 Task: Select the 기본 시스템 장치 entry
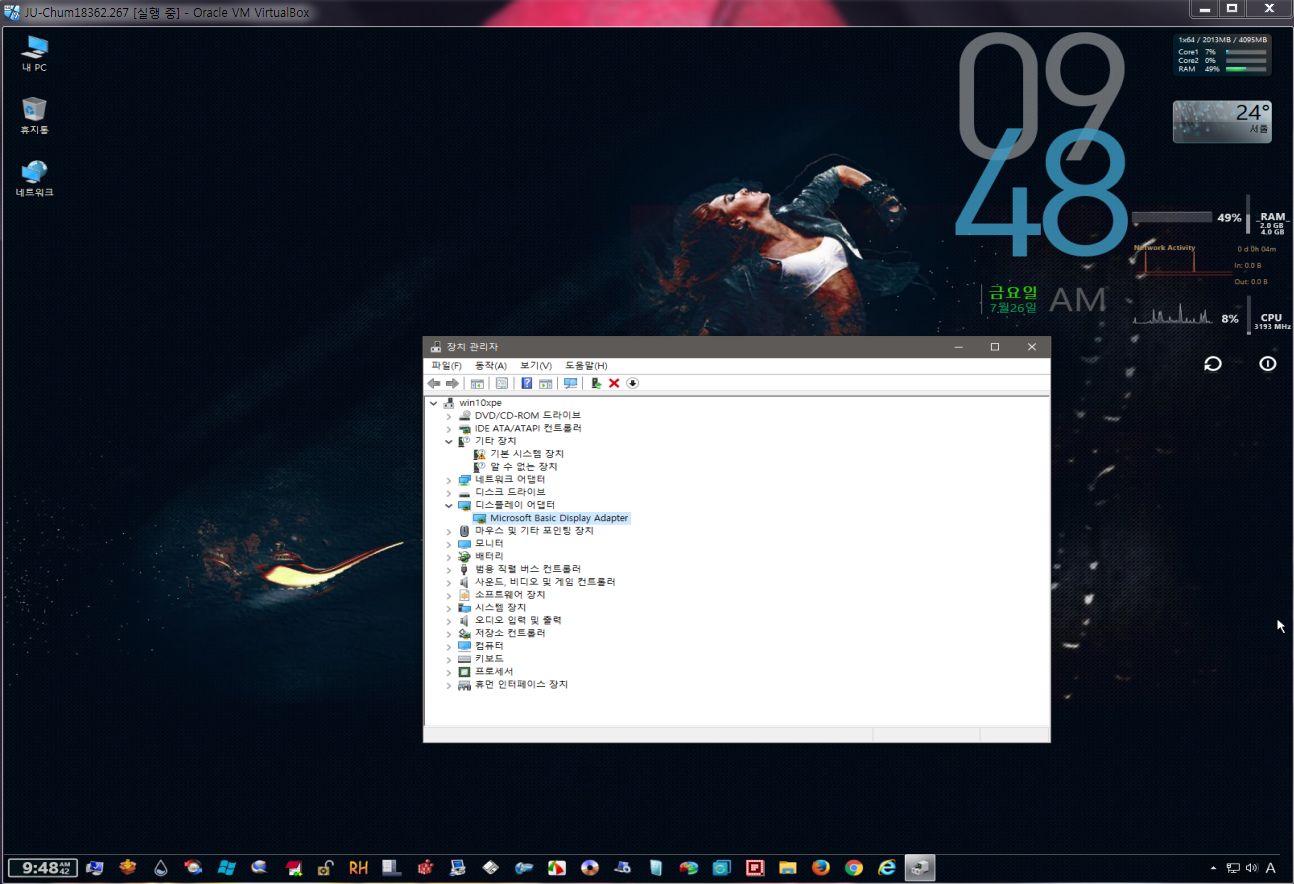pyautogui.click(x=526, y=454)
